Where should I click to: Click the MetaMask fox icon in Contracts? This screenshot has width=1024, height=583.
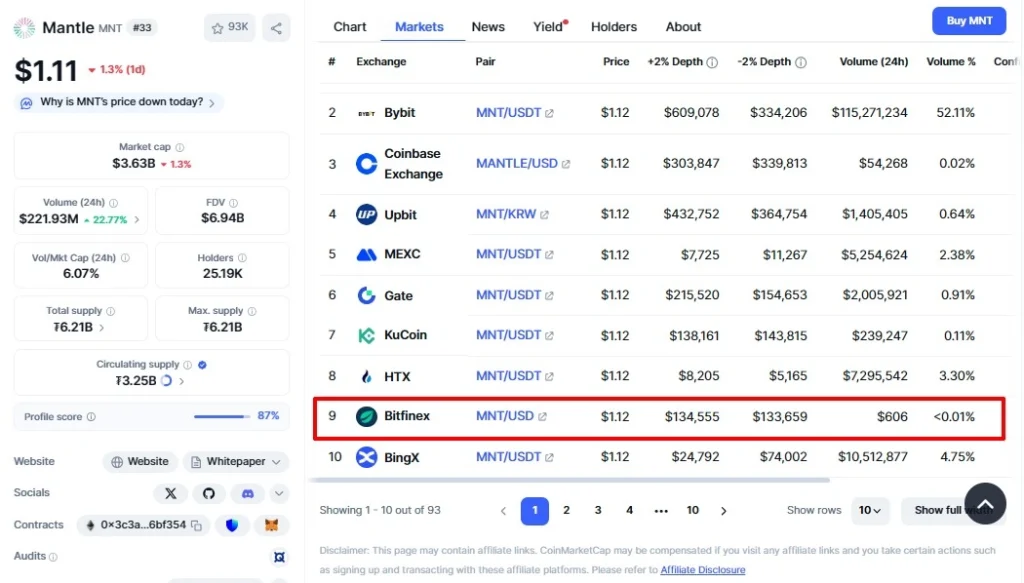pos(271,525)
